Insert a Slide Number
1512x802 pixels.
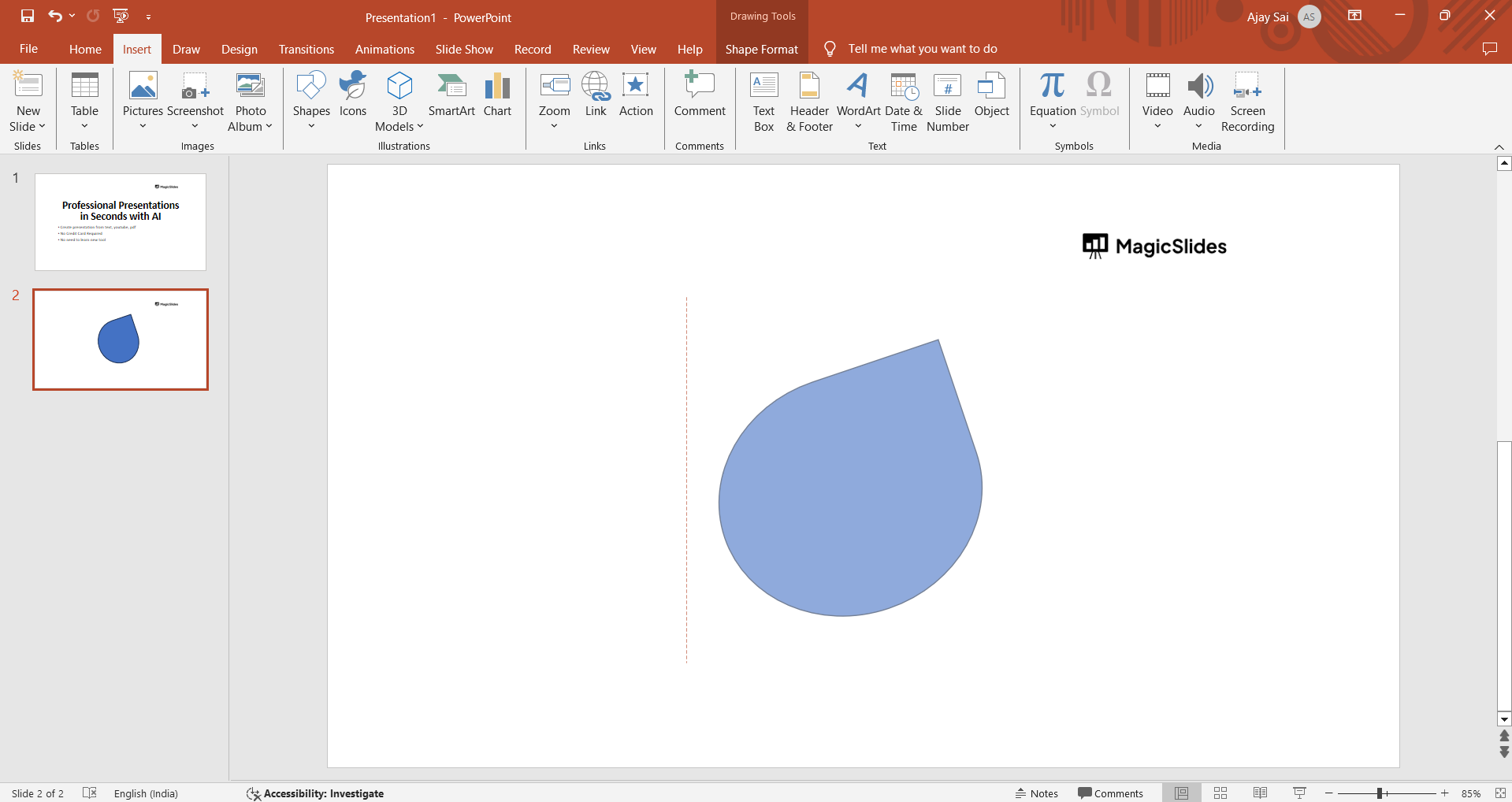(x=947, y=102)
